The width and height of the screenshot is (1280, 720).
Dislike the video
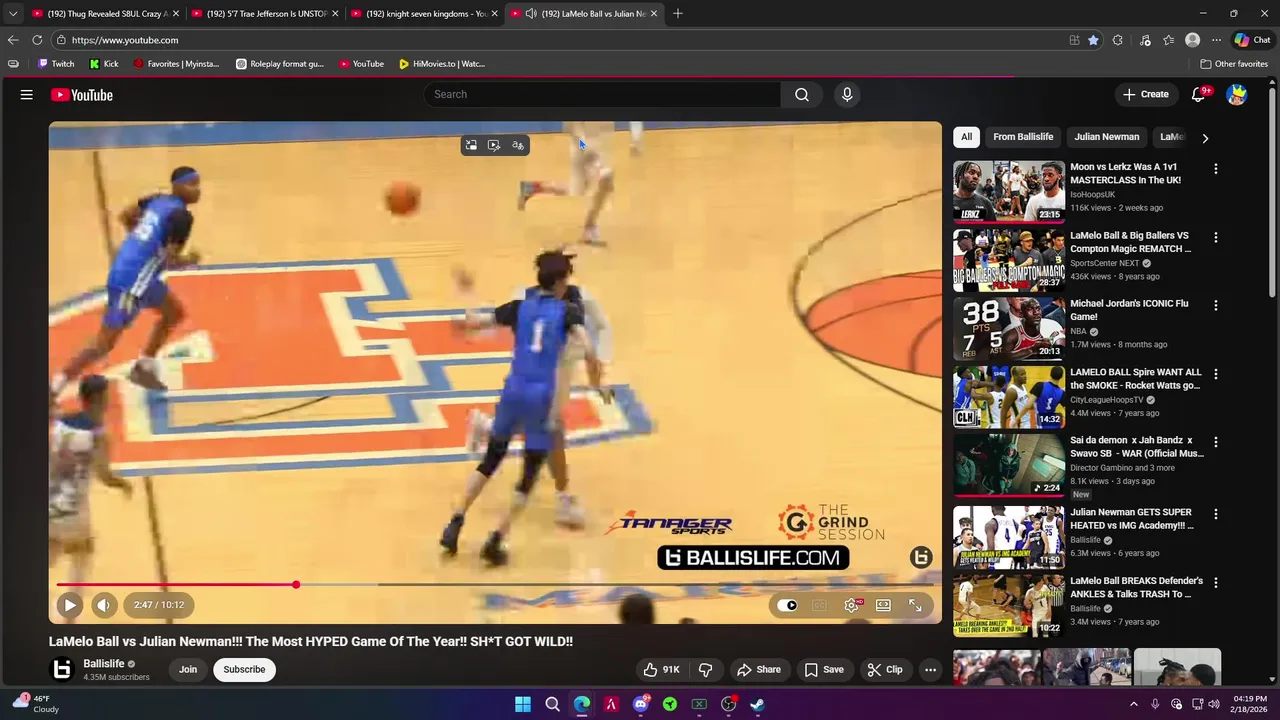[x=705, y=670]
